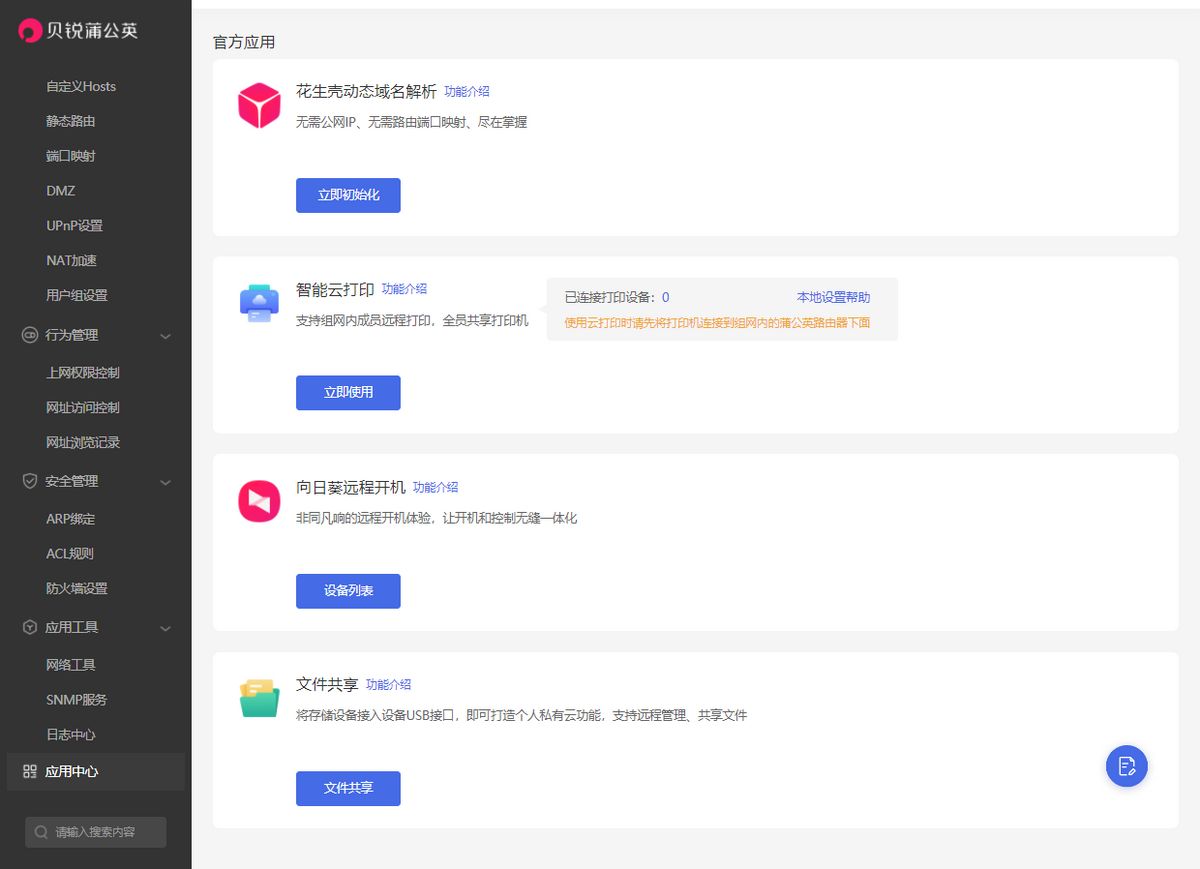
Task: Click the 安全管理 shield icon
Action: (x=30, y=481)
